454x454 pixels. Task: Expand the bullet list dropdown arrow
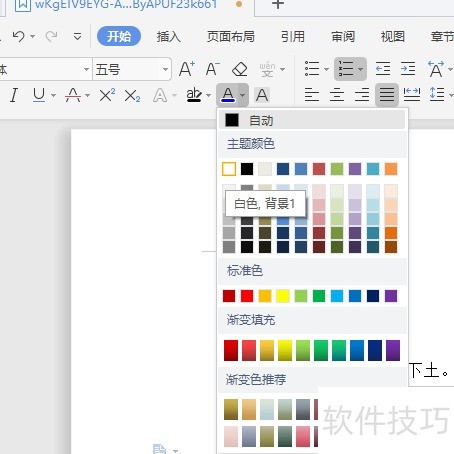pyautogui.click(x=326, y=69)
